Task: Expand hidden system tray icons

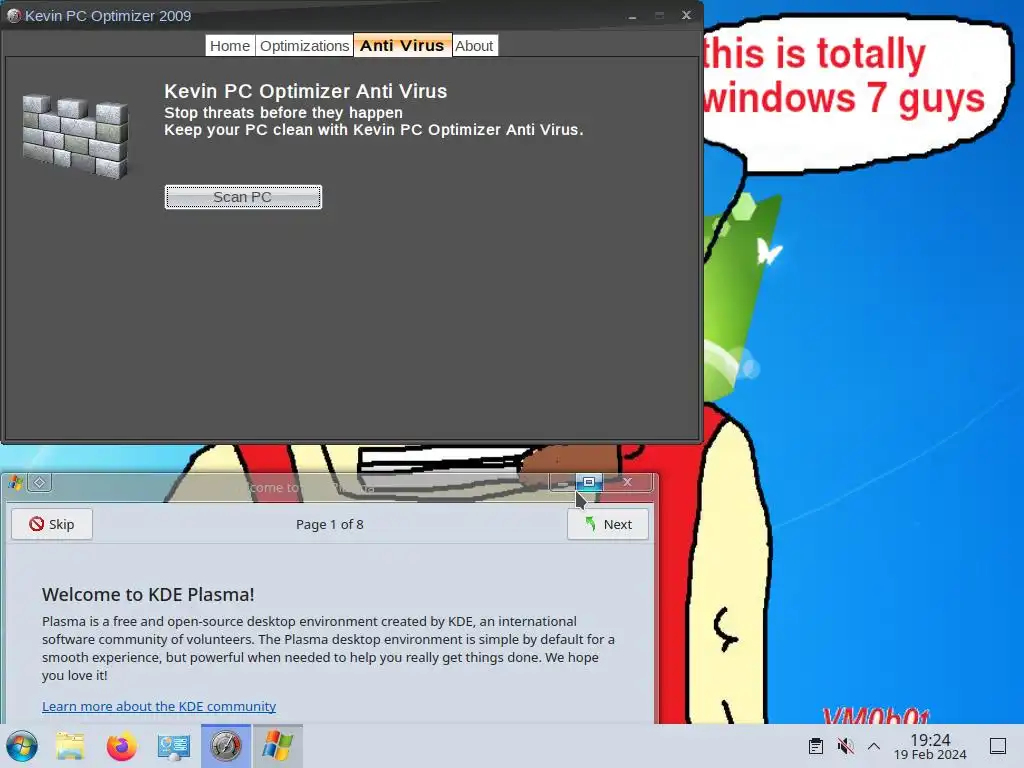Action: (874, 746)
